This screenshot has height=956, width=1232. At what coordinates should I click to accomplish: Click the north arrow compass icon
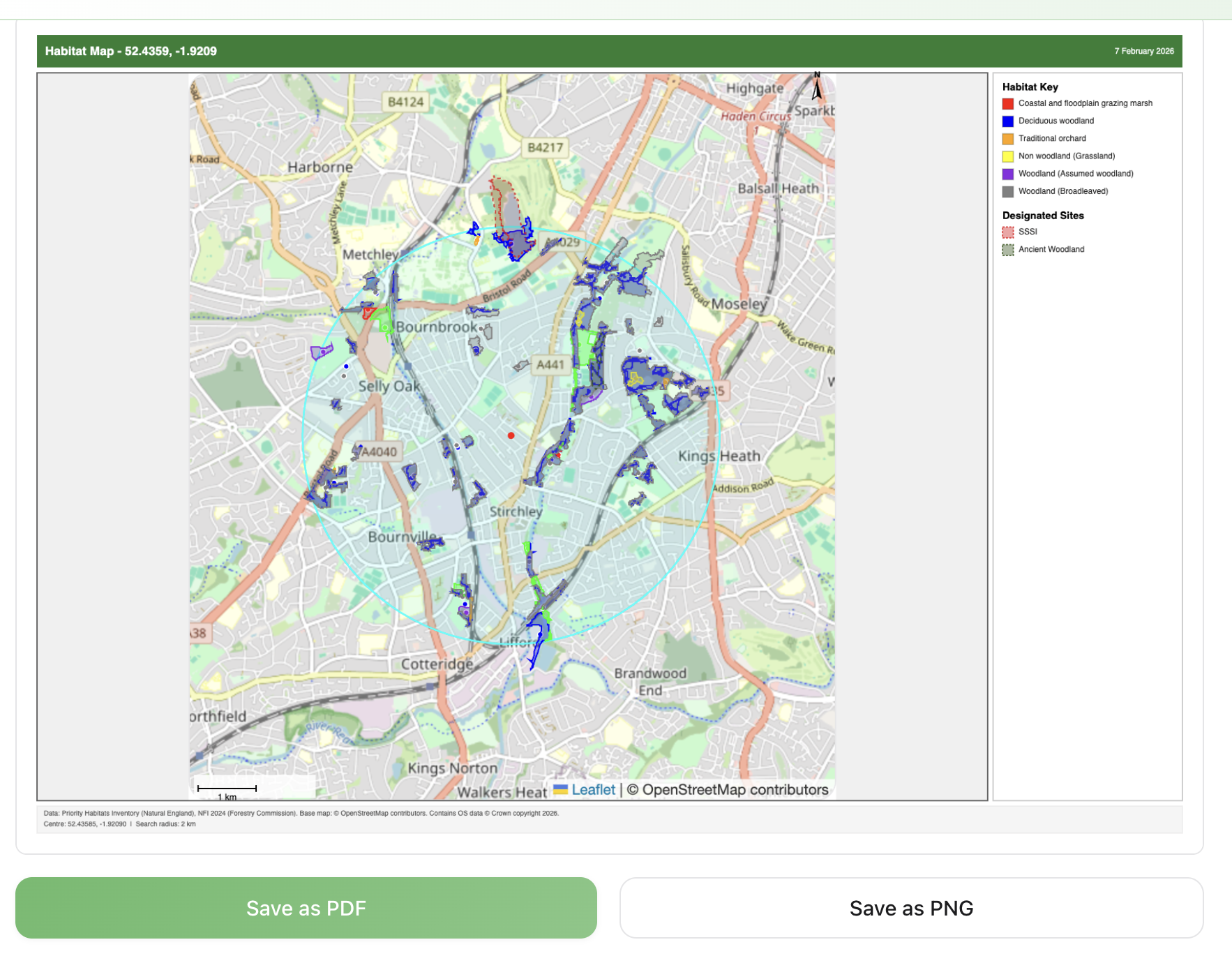817,86
